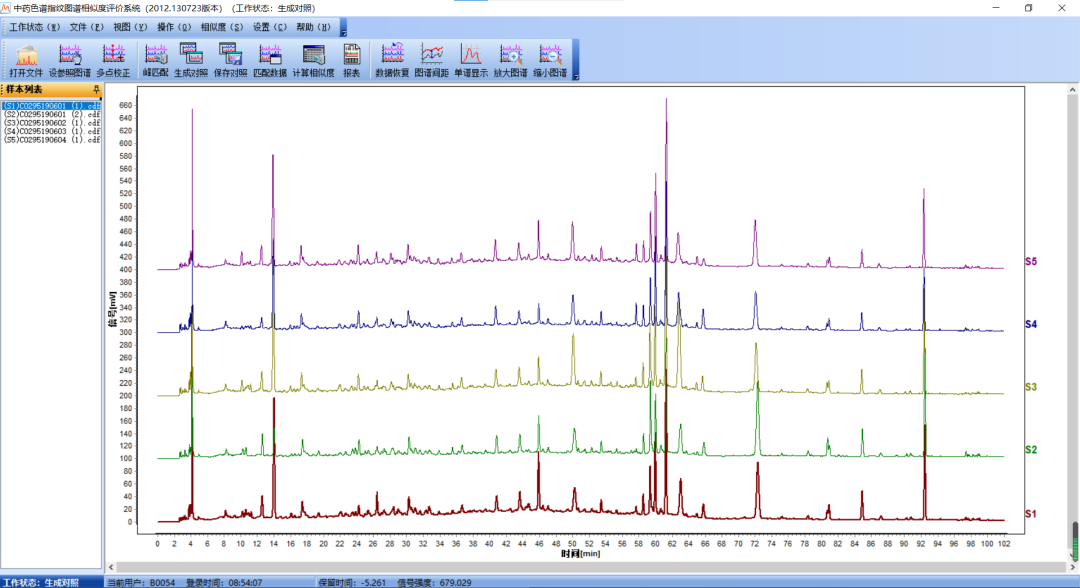Toggle pin on 样本列表 panel
Image resolution: width=1080 pixels, height=588 pixels.
pyautogui.click(x=96, y=90)
